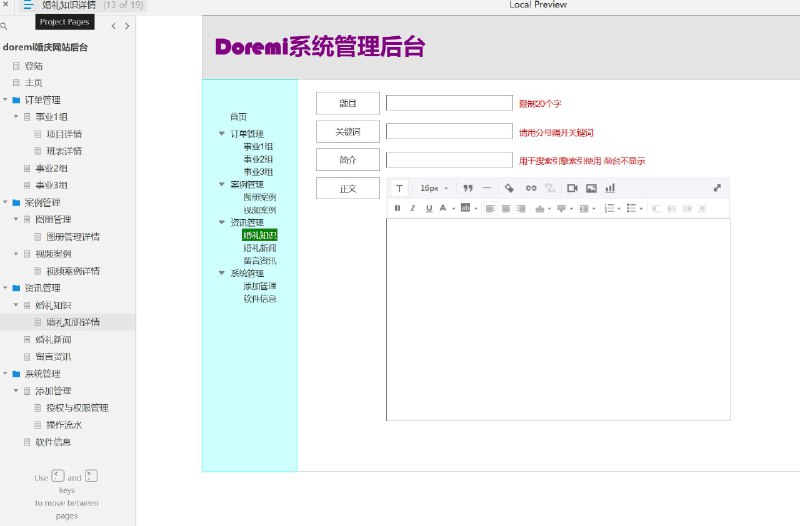Open 软件信息 in the cyan menu

[x=260, y=299]
